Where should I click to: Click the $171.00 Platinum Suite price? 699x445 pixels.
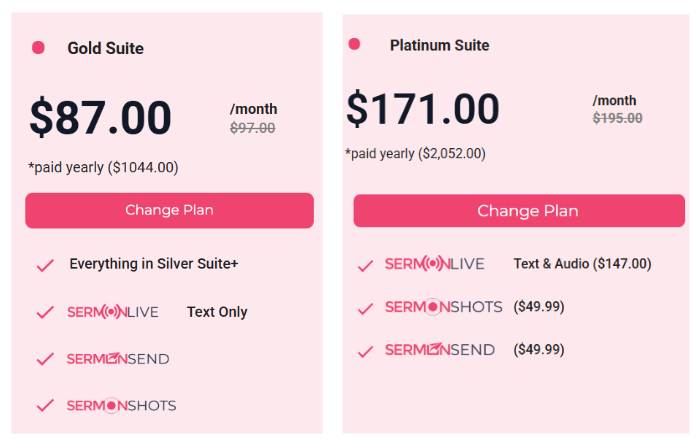tap(423, 108)
